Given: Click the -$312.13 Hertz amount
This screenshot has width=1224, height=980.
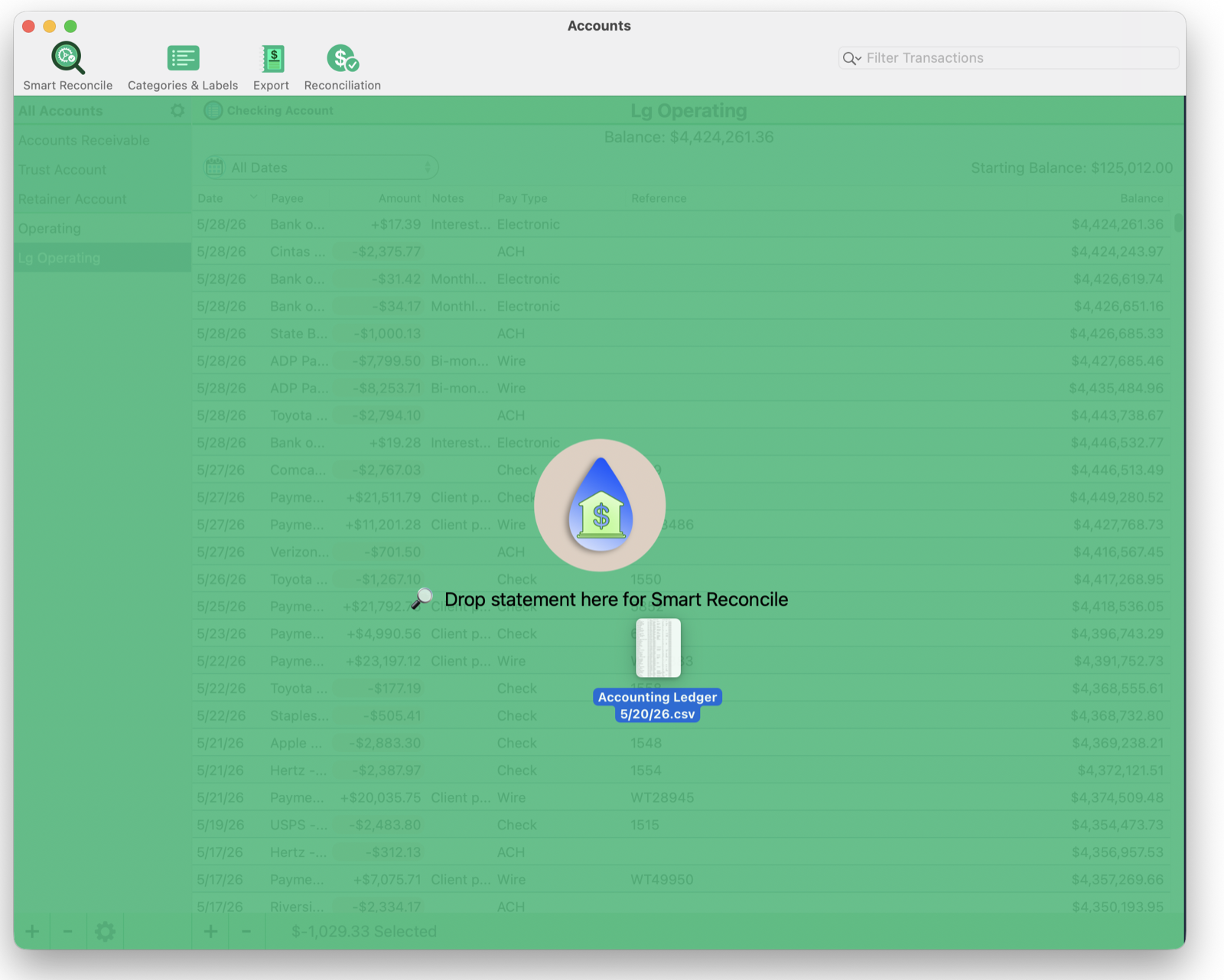Looking at the screenshot, I should tap(393, 852).
